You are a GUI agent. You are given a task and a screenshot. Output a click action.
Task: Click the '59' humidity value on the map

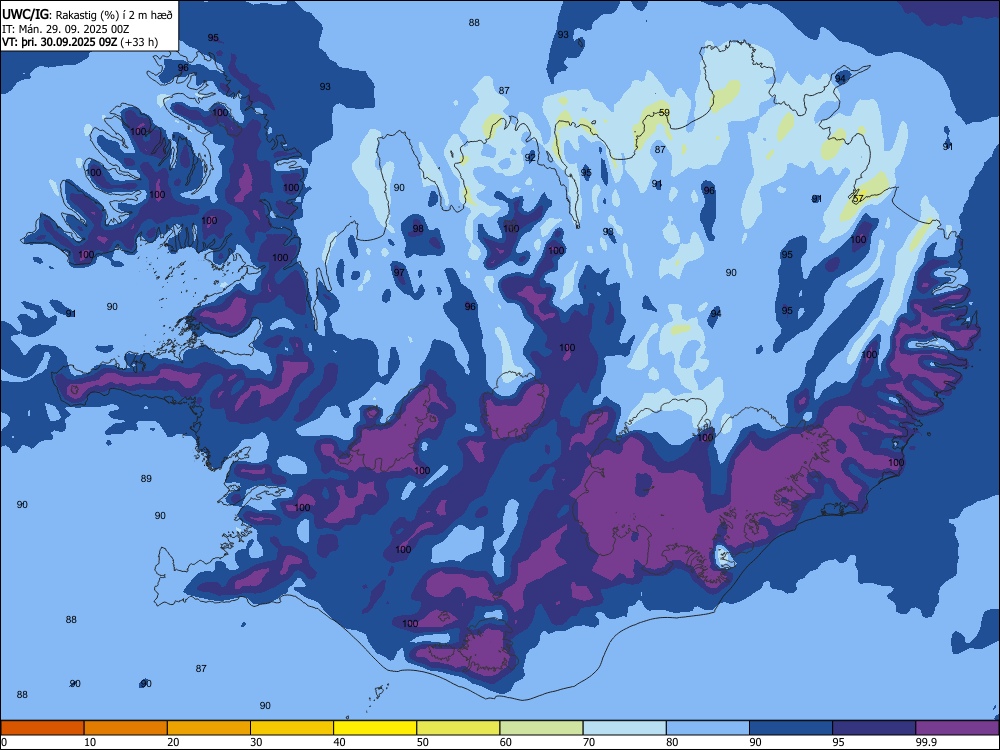point(664,113)
